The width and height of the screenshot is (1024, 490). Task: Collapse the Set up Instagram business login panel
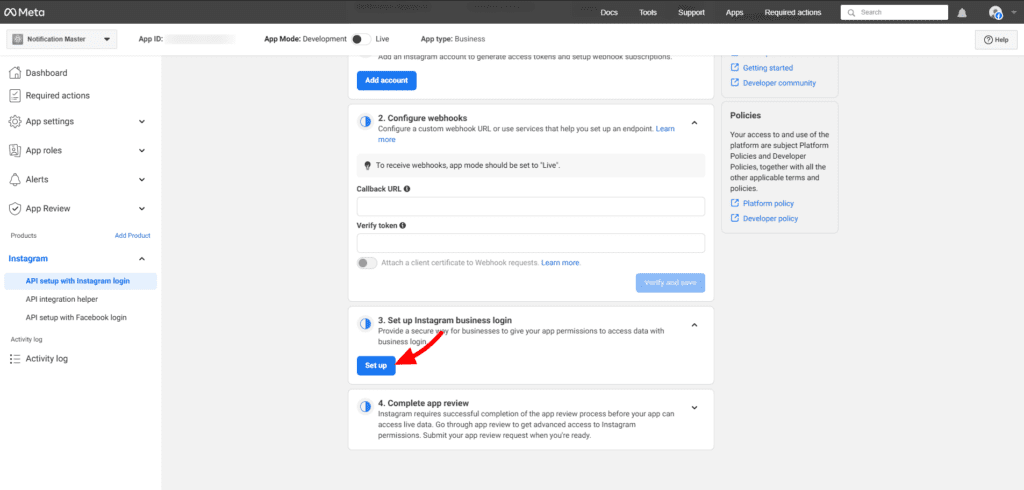[694, 325]
